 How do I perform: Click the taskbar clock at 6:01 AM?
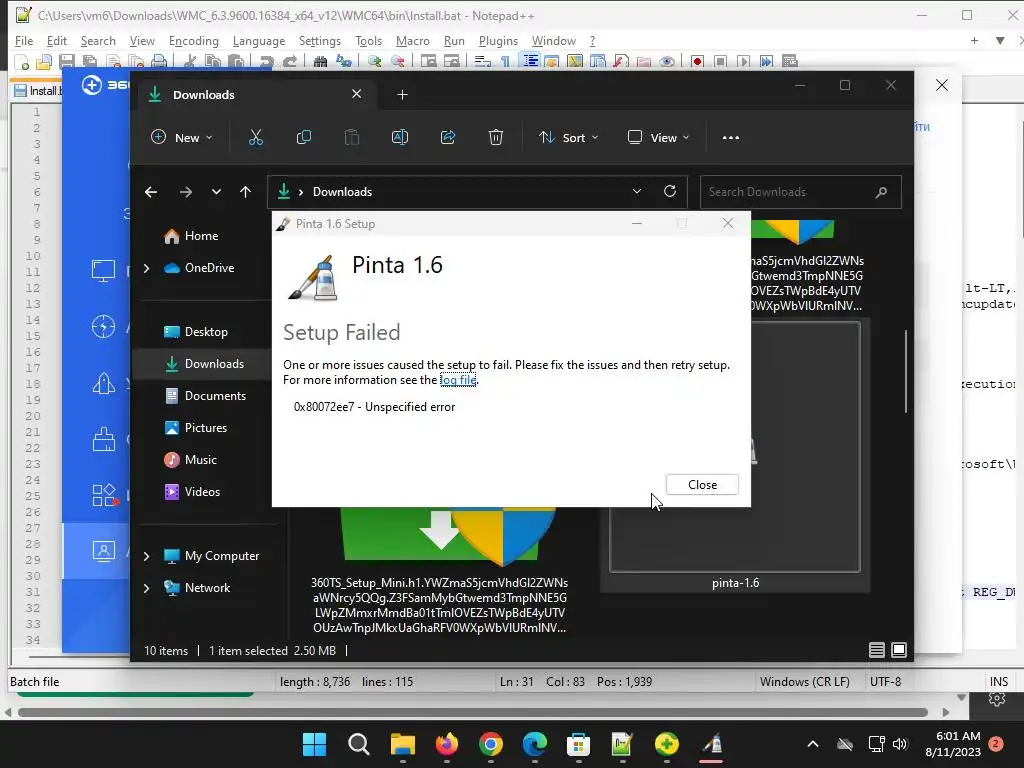[953, 744]
